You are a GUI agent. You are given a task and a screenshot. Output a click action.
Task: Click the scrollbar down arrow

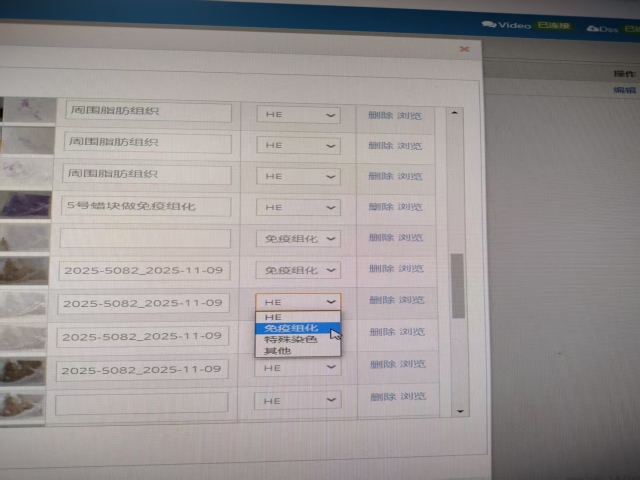point(459,410)
